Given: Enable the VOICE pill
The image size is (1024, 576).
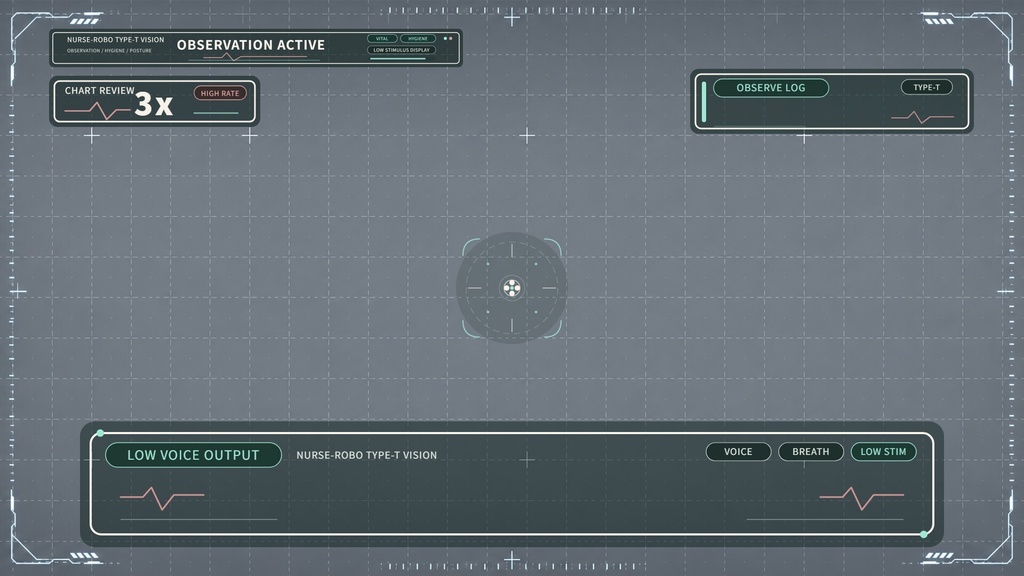Looking at the screenshot, I should pos(738,452).
